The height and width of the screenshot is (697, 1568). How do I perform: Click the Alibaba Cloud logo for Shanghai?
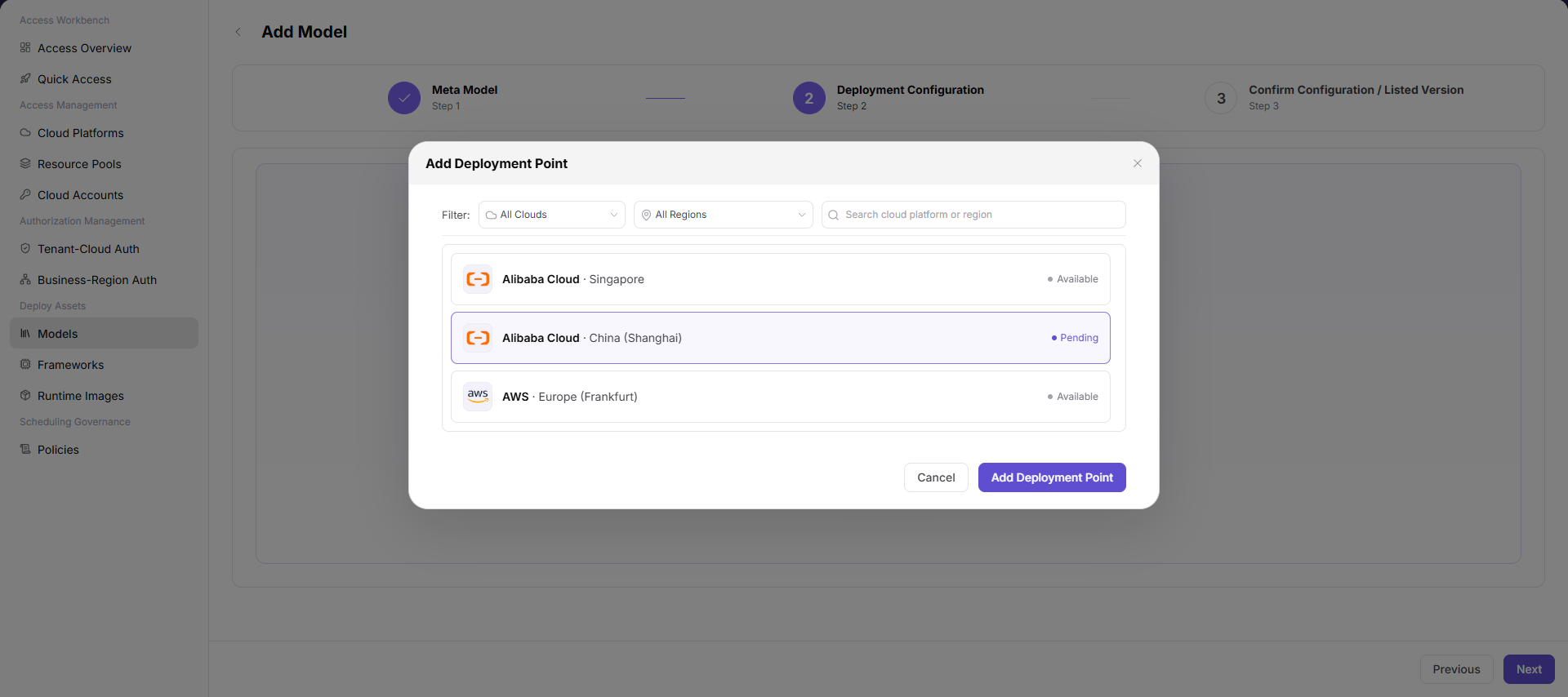coord(478,338)
